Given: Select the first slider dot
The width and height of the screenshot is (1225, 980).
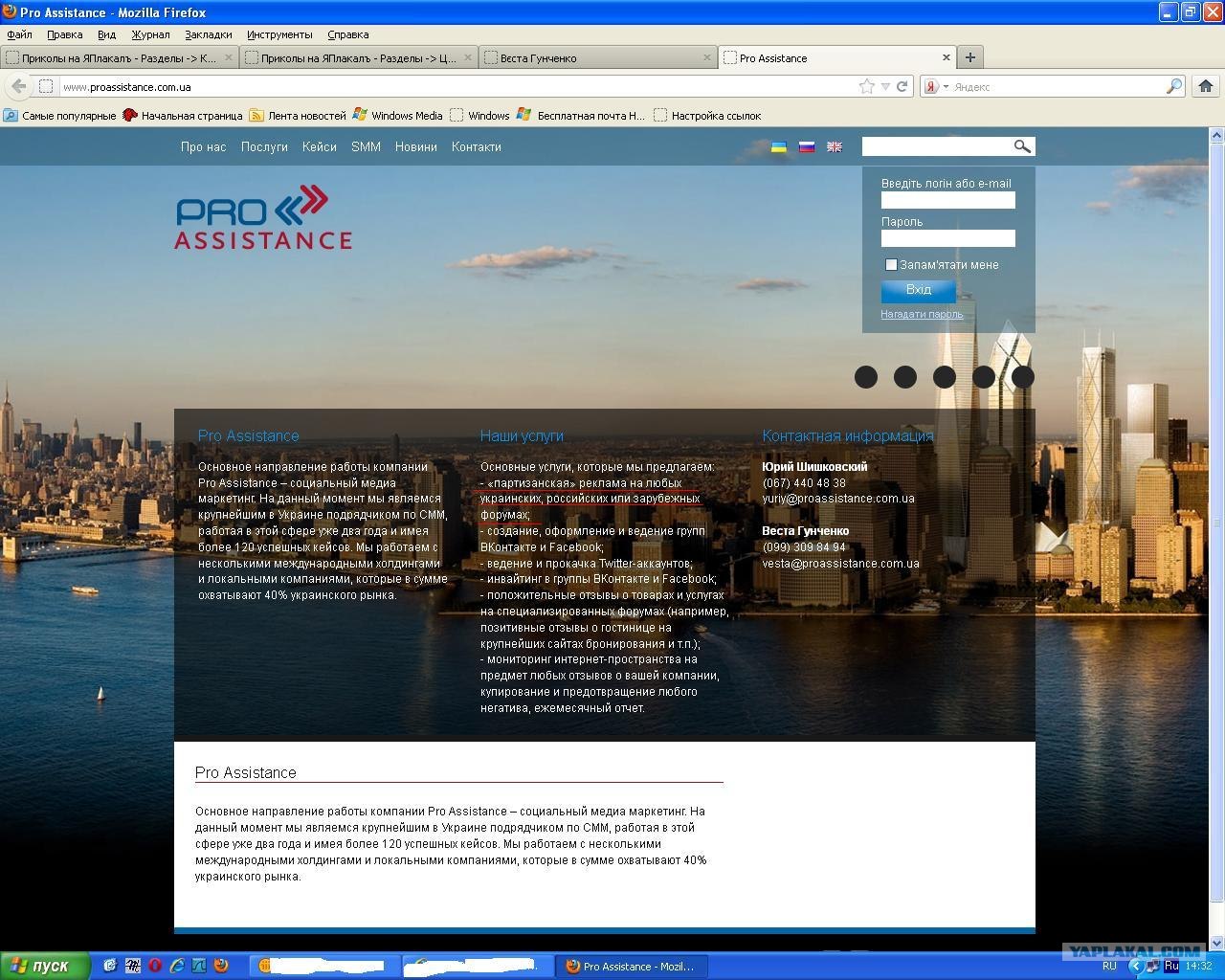Looking at the screenshot, I should [866, 377].
